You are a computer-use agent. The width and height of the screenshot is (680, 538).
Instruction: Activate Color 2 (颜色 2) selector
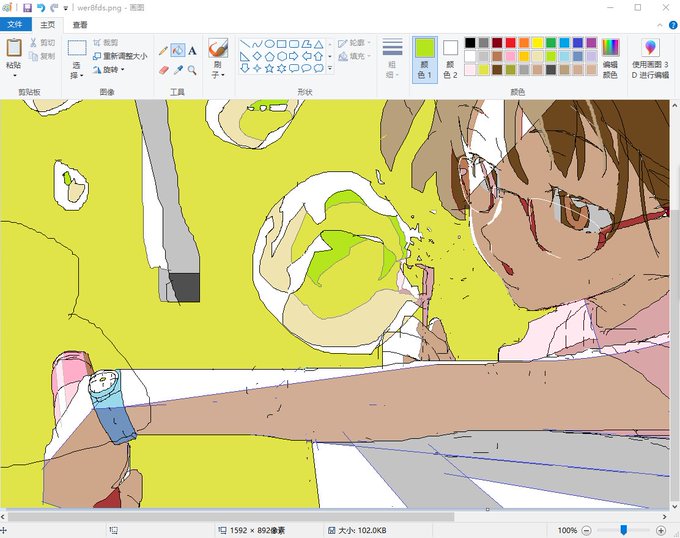450,60
